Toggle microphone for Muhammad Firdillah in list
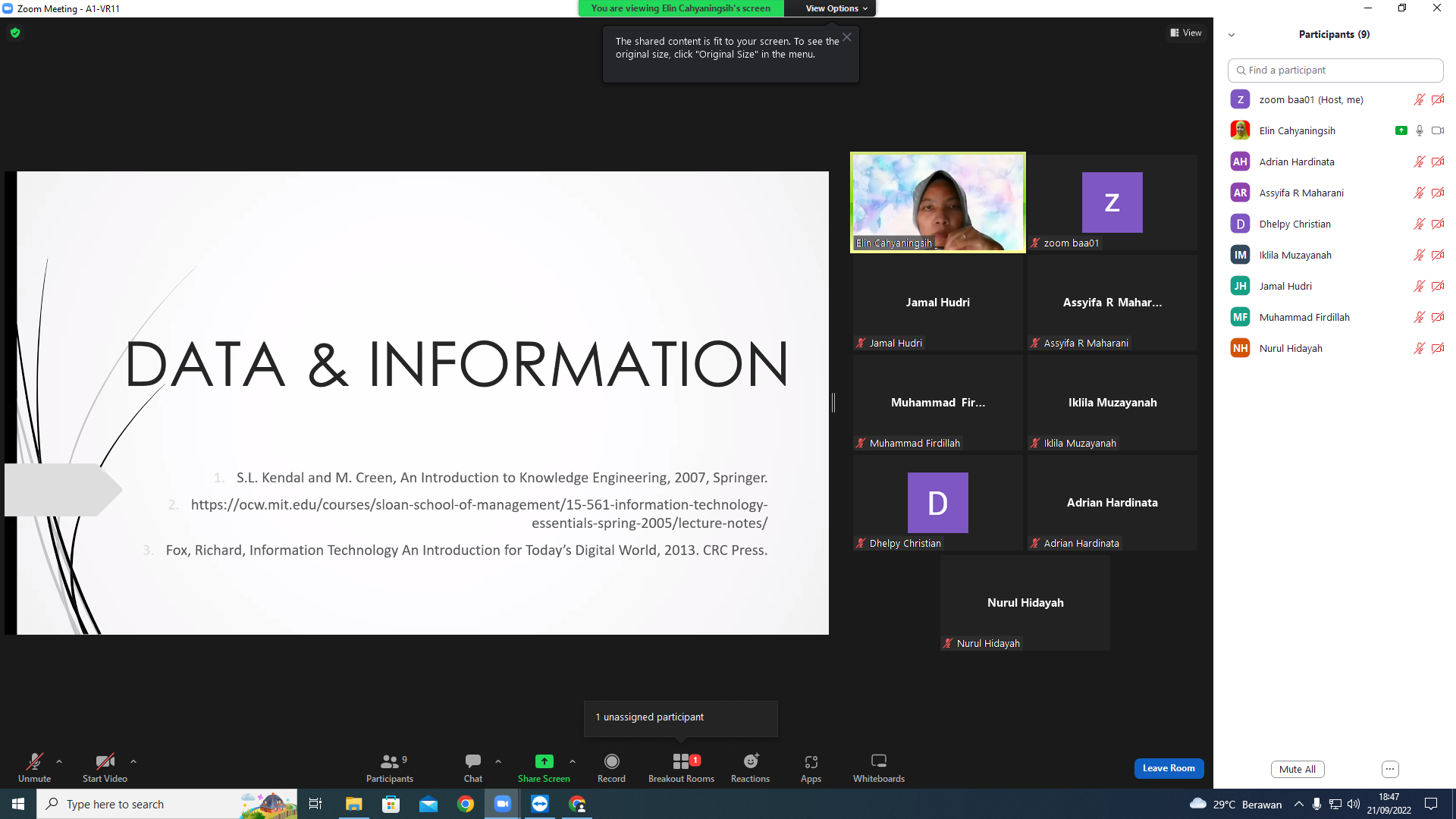 click(1419, 317)
